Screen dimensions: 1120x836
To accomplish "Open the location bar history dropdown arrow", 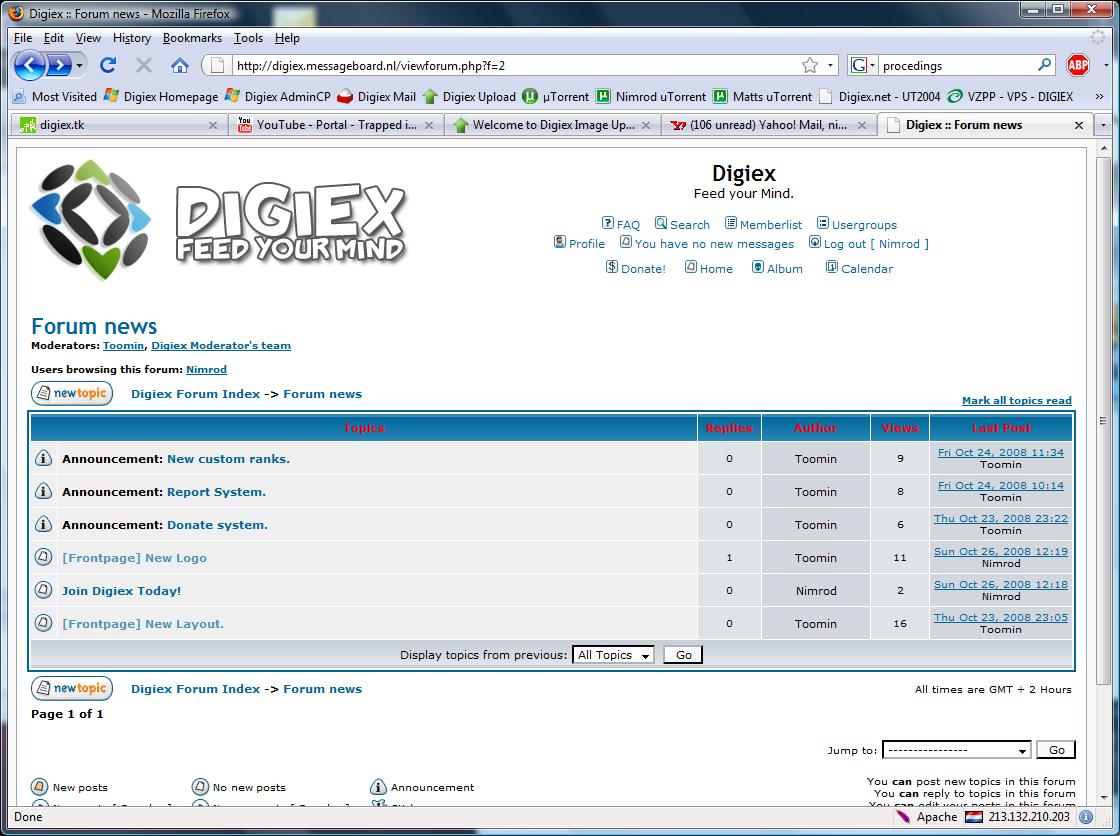I will (830, 66).
